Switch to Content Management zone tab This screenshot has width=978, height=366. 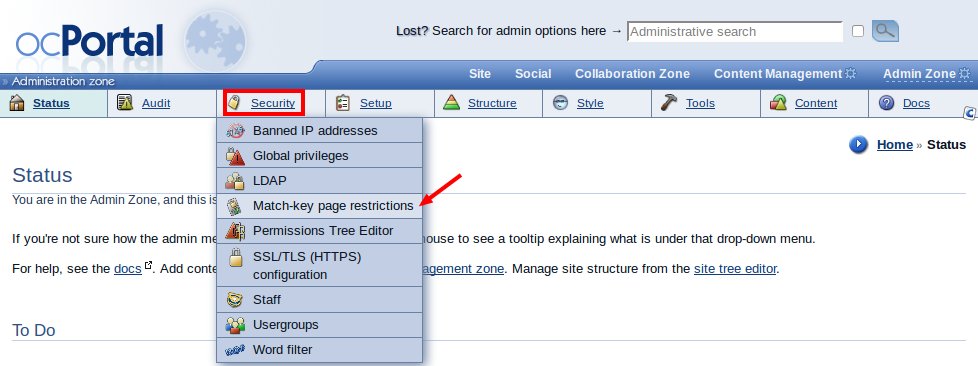click(778, 74)
